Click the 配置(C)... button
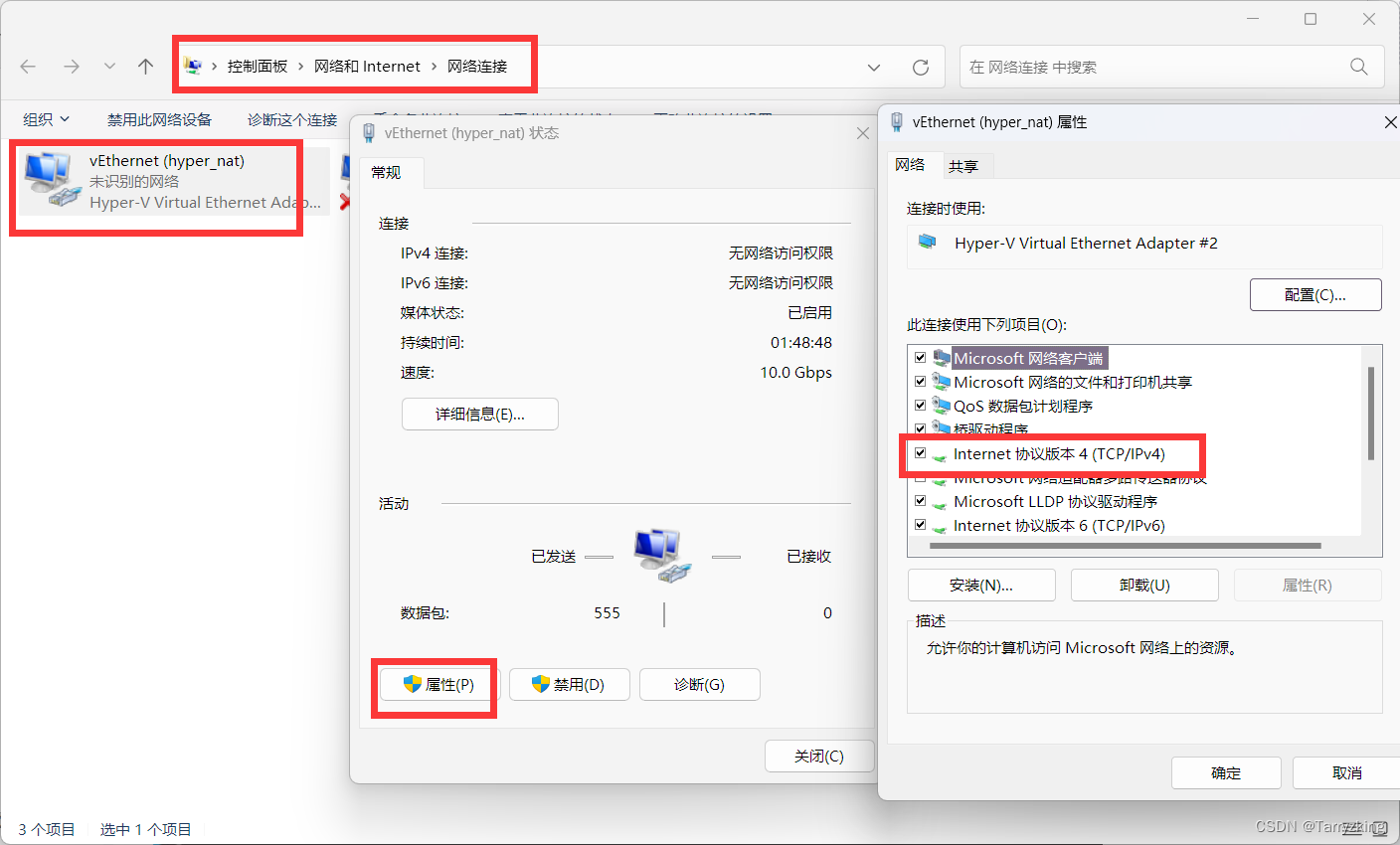Image resolution: width=1400 pixels, height=845 pixels. tap(1315, 295)
